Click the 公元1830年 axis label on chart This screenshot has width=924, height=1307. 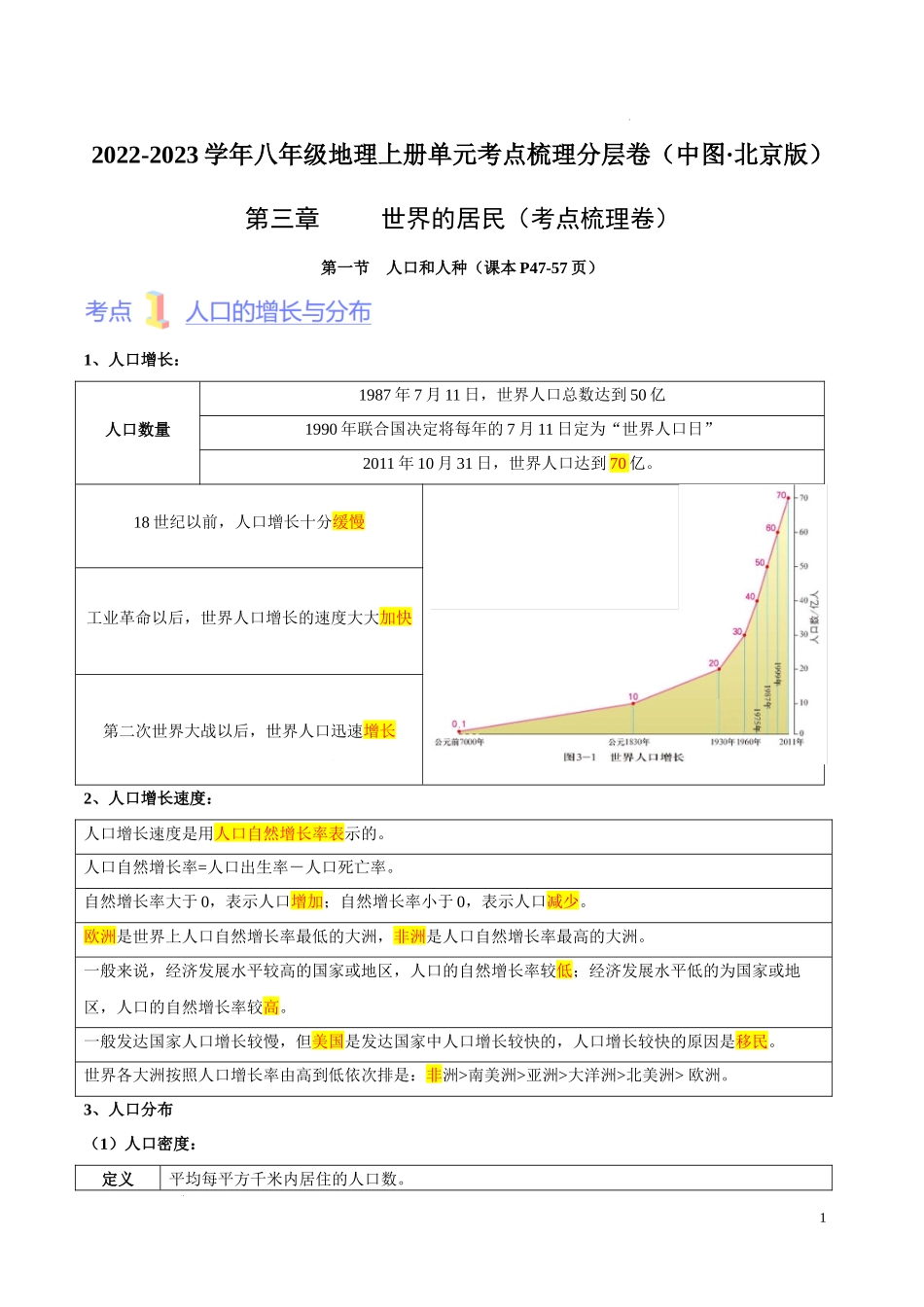click(x=629, y=742)
